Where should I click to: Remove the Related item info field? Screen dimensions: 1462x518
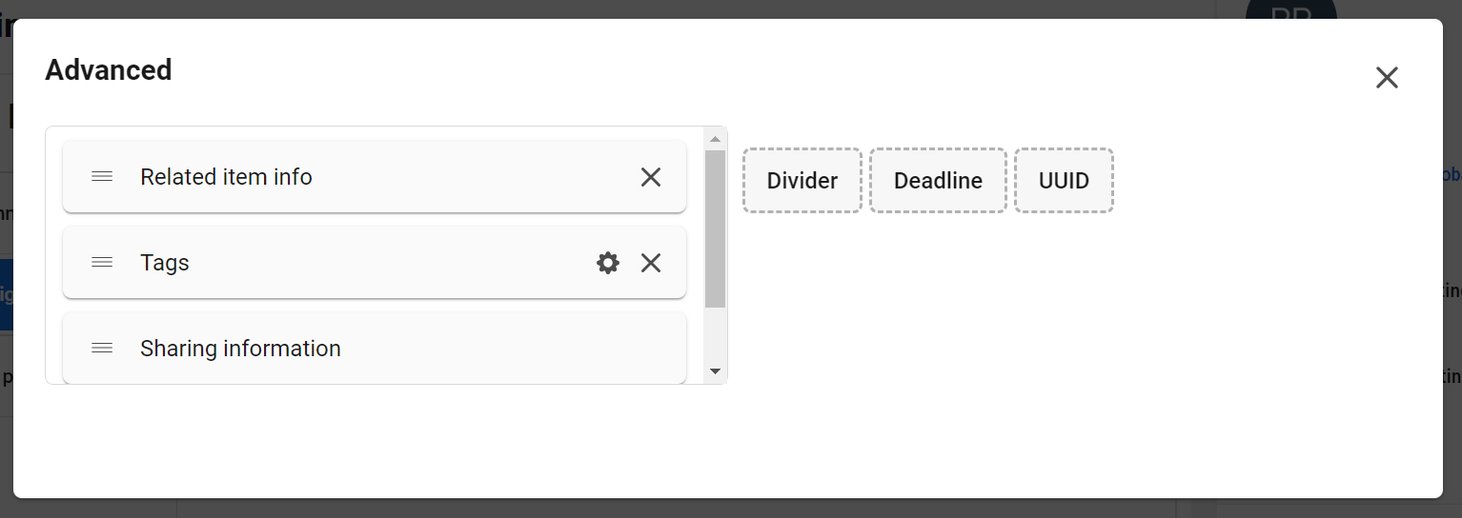[x=651, y=177]
